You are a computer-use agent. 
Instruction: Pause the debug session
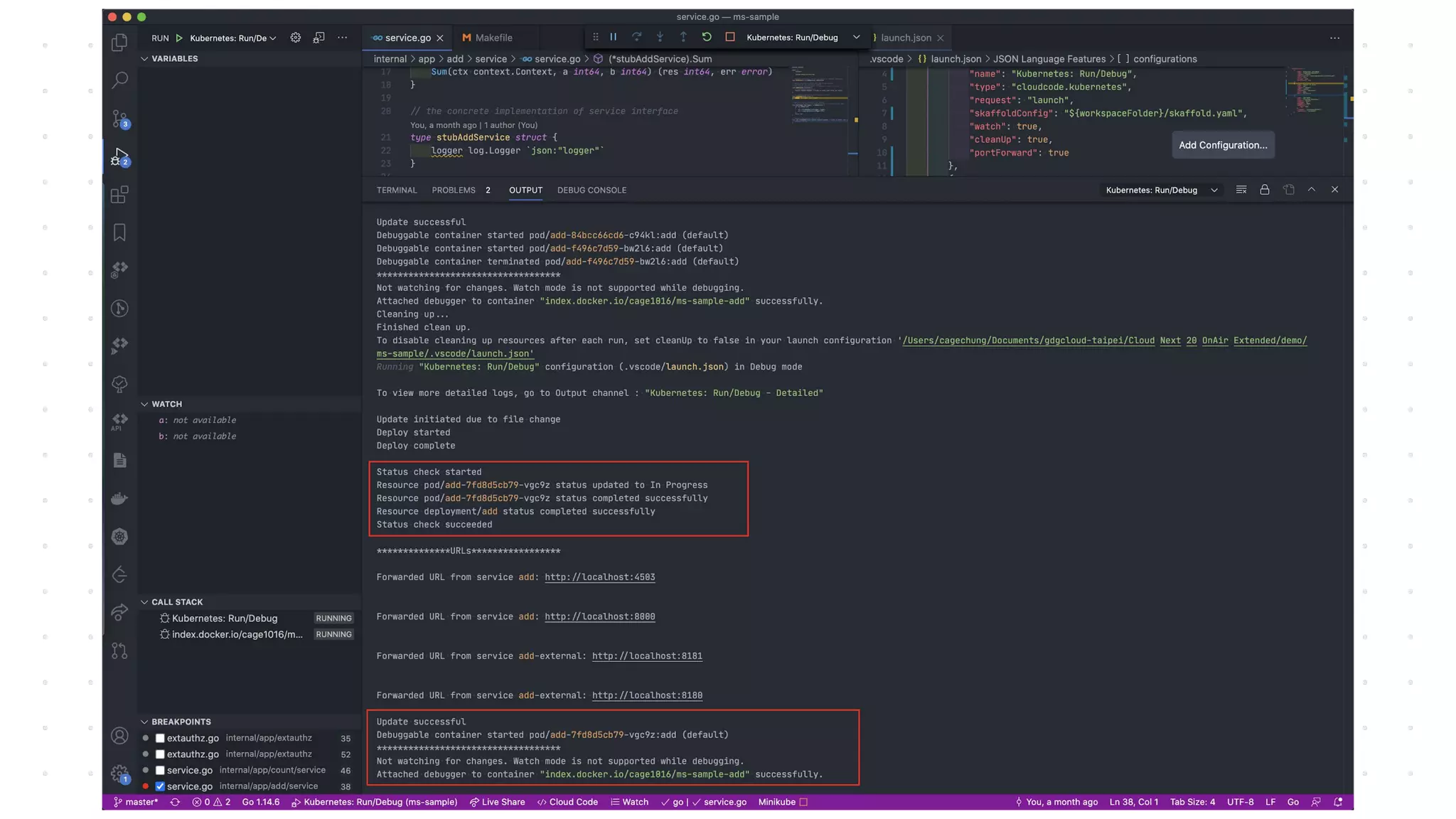tap(613, 37)
